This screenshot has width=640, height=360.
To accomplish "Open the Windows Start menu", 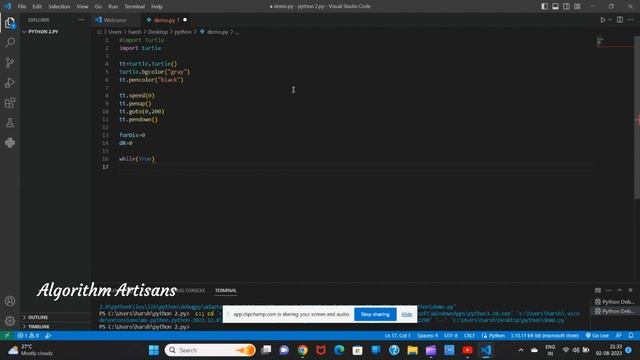I will tap(154, 350).
